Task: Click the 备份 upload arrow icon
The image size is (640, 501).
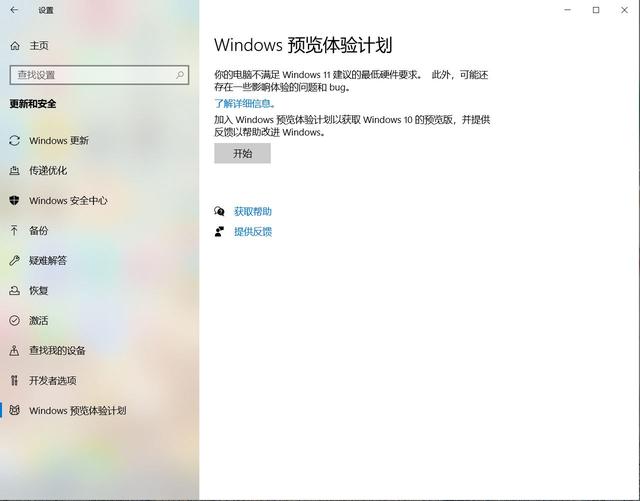Action: (14, 230)
